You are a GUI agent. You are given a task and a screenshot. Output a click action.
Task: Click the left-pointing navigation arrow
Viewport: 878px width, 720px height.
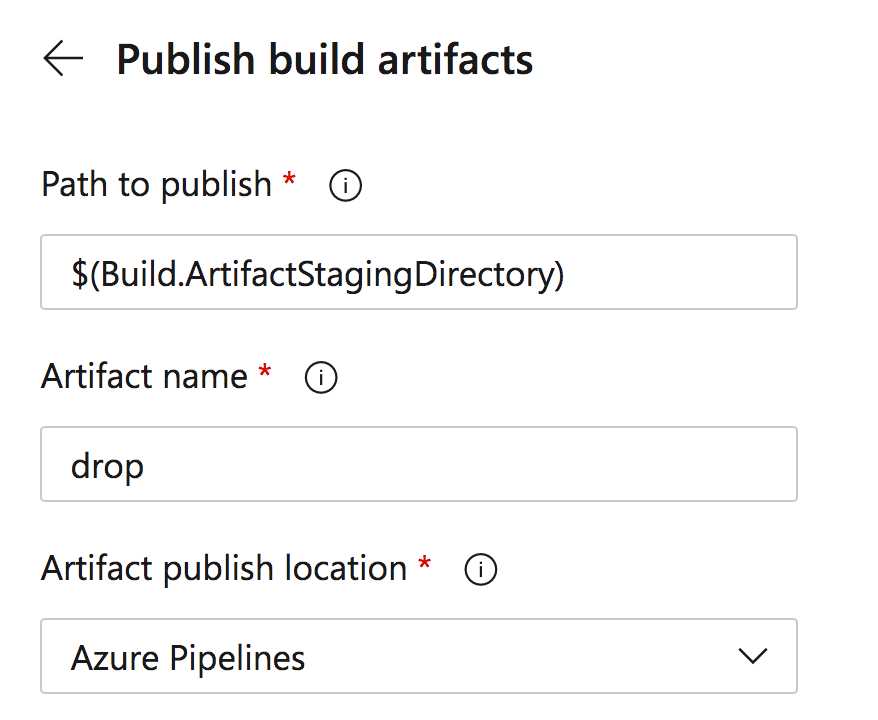(x=64, y=59)
